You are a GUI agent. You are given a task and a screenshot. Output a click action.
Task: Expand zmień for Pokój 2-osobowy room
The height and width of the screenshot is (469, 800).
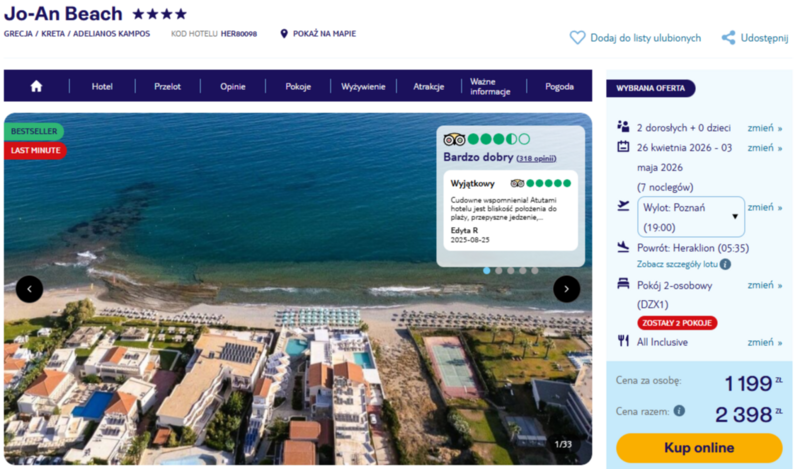(x=765, y=285)
